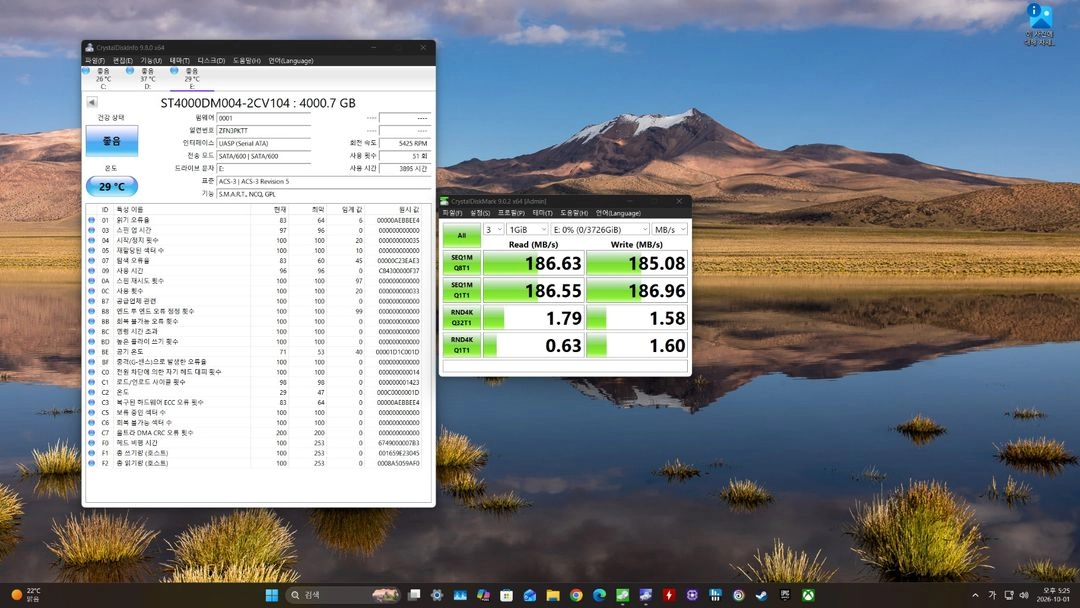
Task: Open the test size dropdown showing 1GiB
Action: pyautogui.click(x=528, y=229)
